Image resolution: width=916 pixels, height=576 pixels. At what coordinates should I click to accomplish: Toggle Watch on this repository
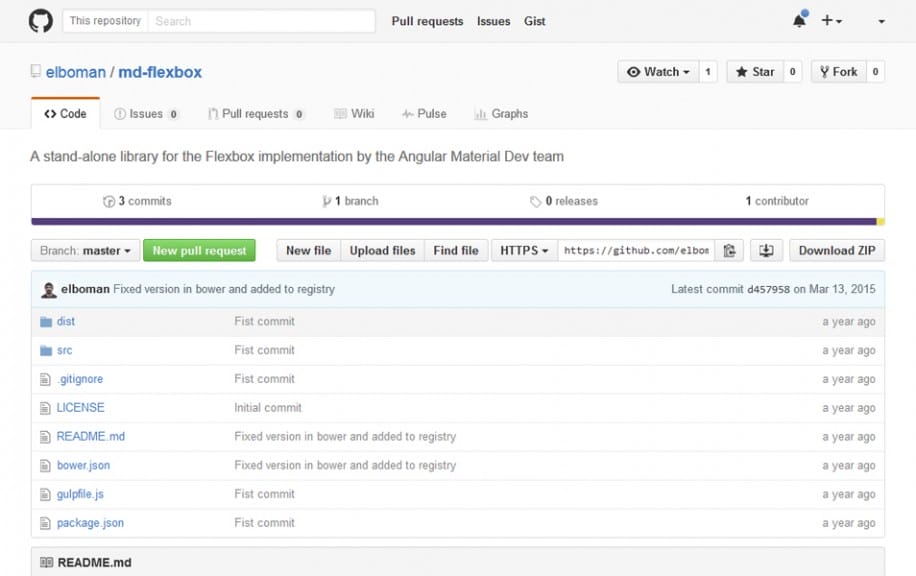[x=655, y=71]
